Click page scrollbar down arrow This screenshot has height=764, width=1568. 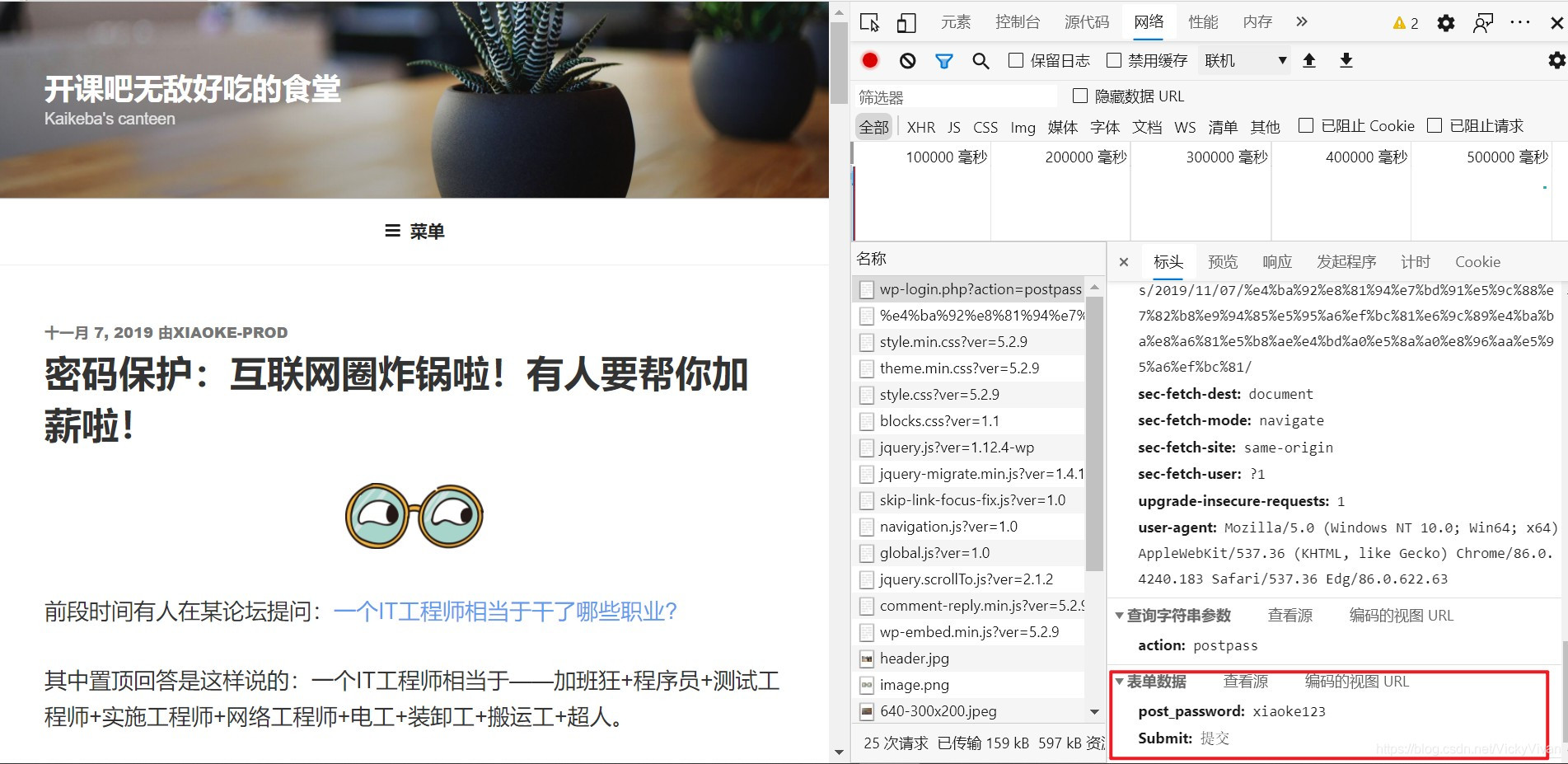[x=839, y=752]
